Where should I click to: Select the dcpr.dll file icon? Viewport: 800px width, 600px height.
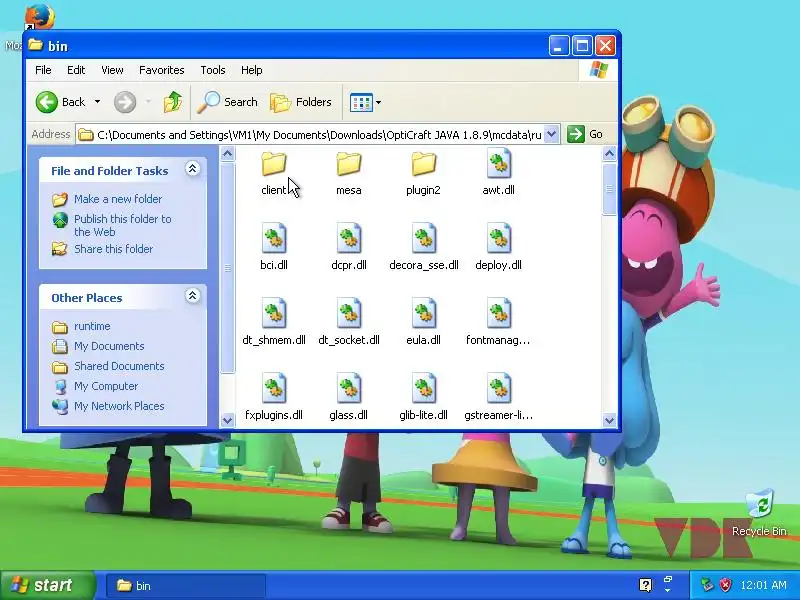click(349, 238)
